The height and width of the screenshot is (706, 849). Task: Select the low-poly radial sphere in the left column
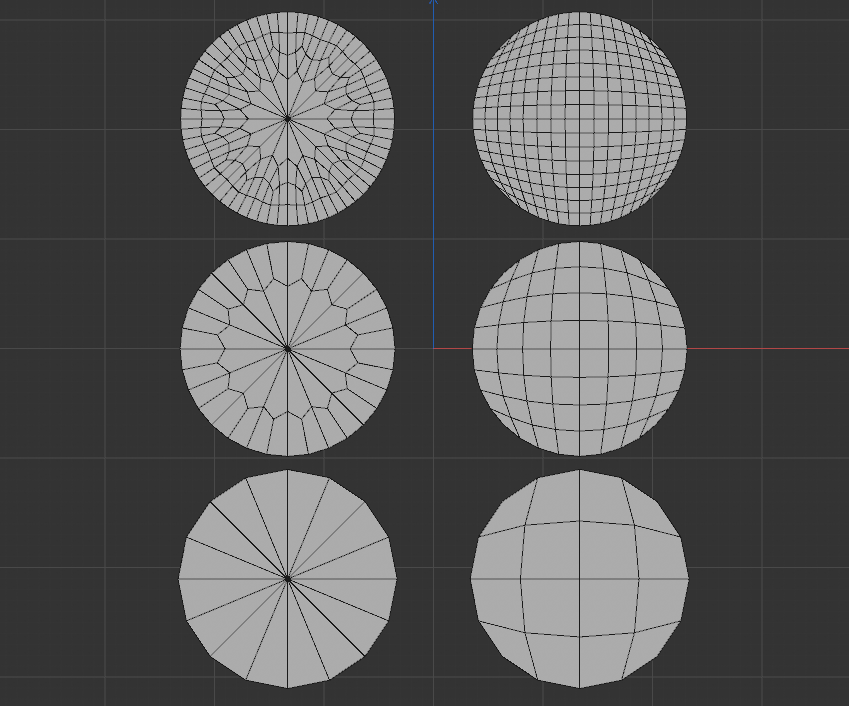click(288, 579)
